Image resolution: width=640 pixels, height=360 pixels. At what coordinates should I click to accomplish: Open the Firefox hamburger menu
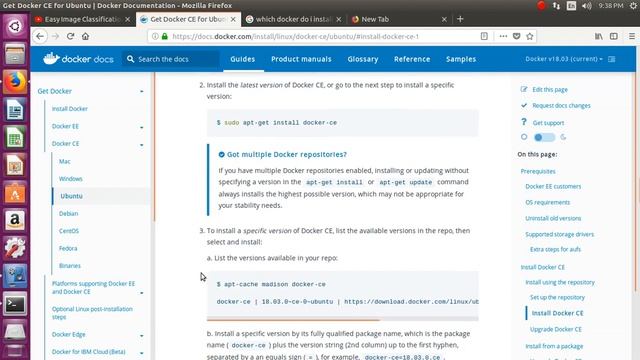[632, 36]
